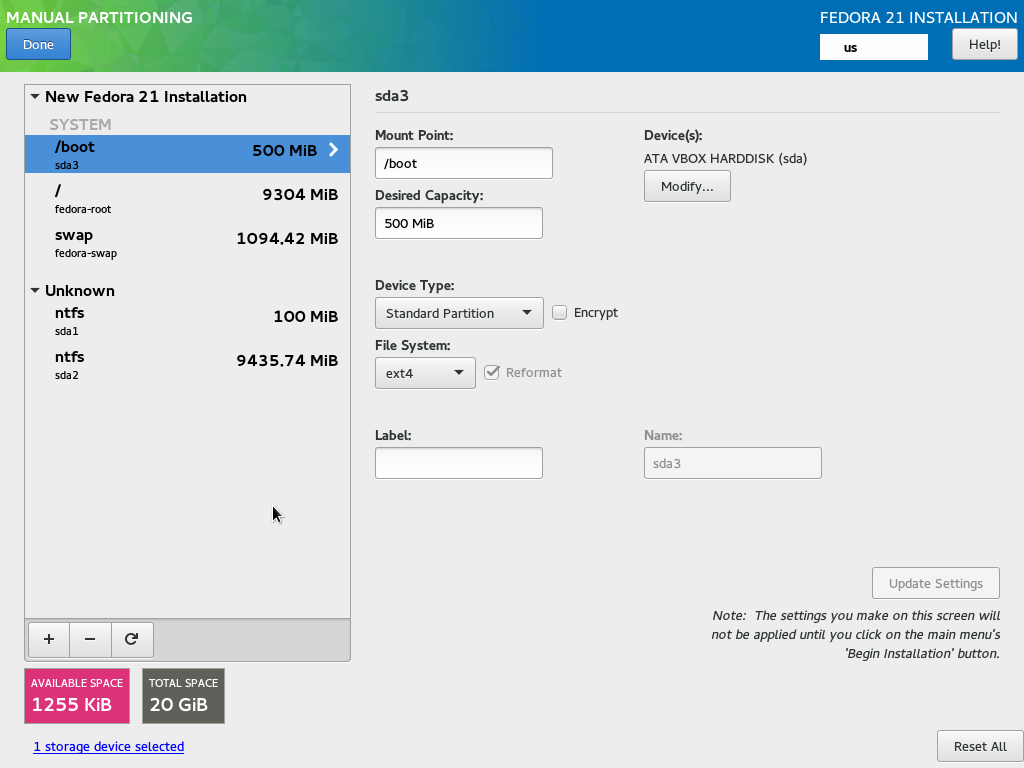Click the Desired Capacity input field
The image size is (1024, 768).
459,223
